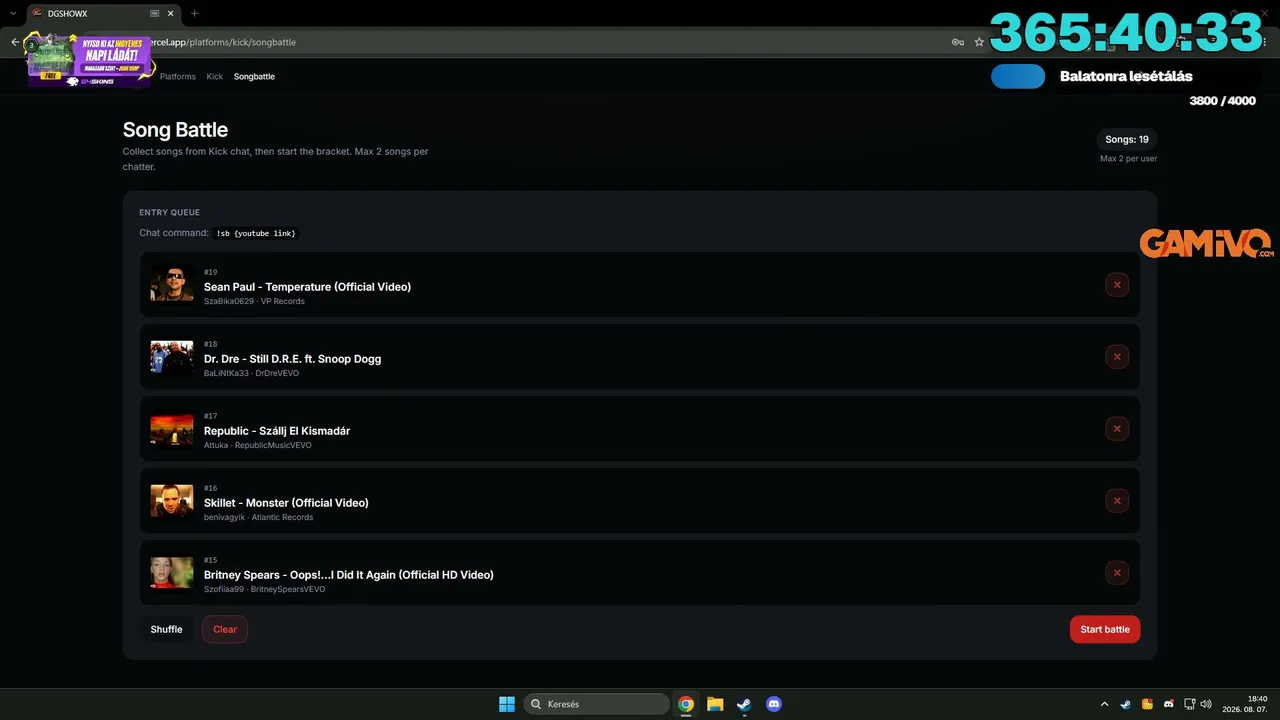This screenshot has width=1280, height=720.
Task: Click the 'Song Battle' heading
Action: (x=175, y=130)
